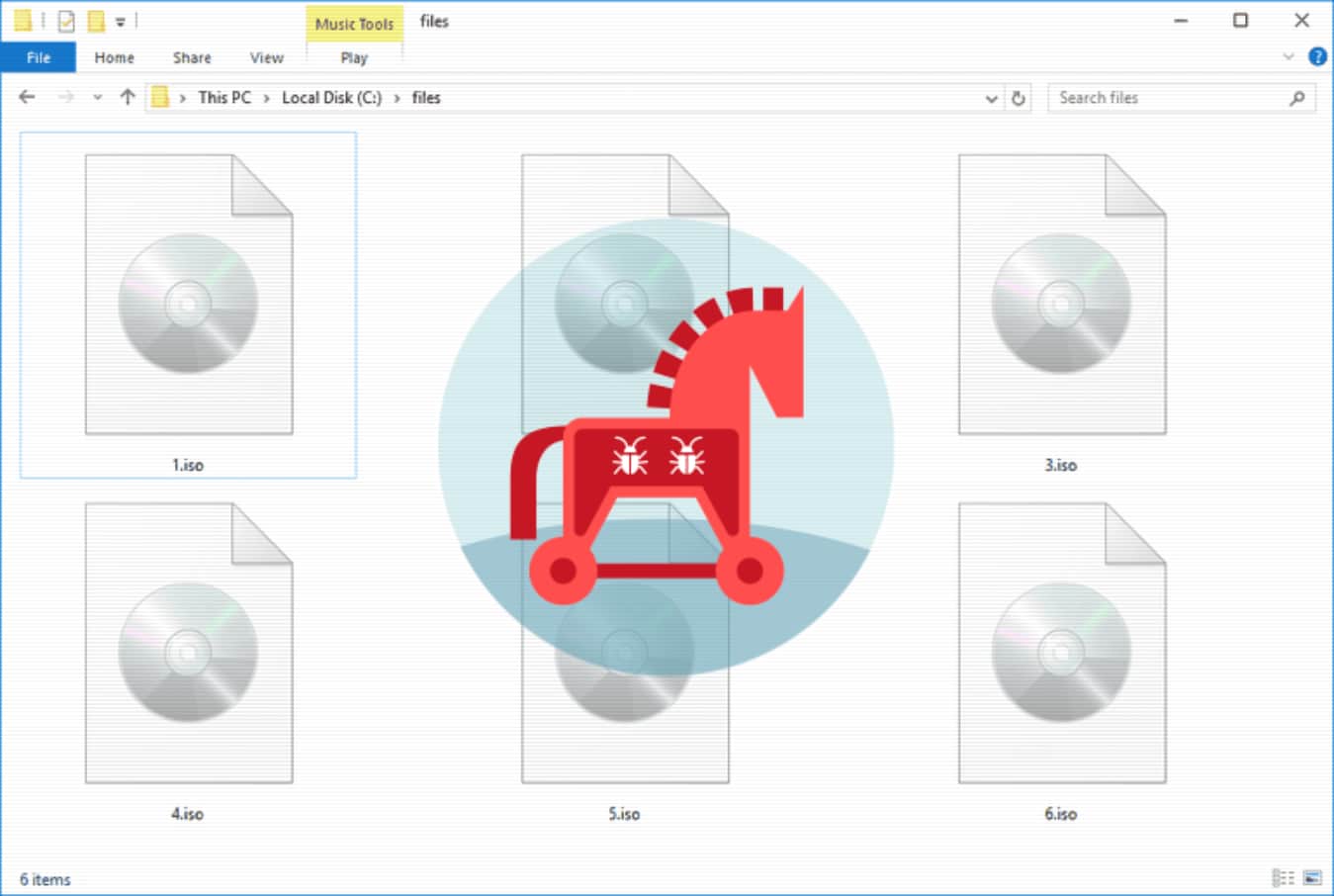Open Customize Quick Access Toolbar dropdown
The width and height of the screenshot is (1334, 896).
click(121, 21)
